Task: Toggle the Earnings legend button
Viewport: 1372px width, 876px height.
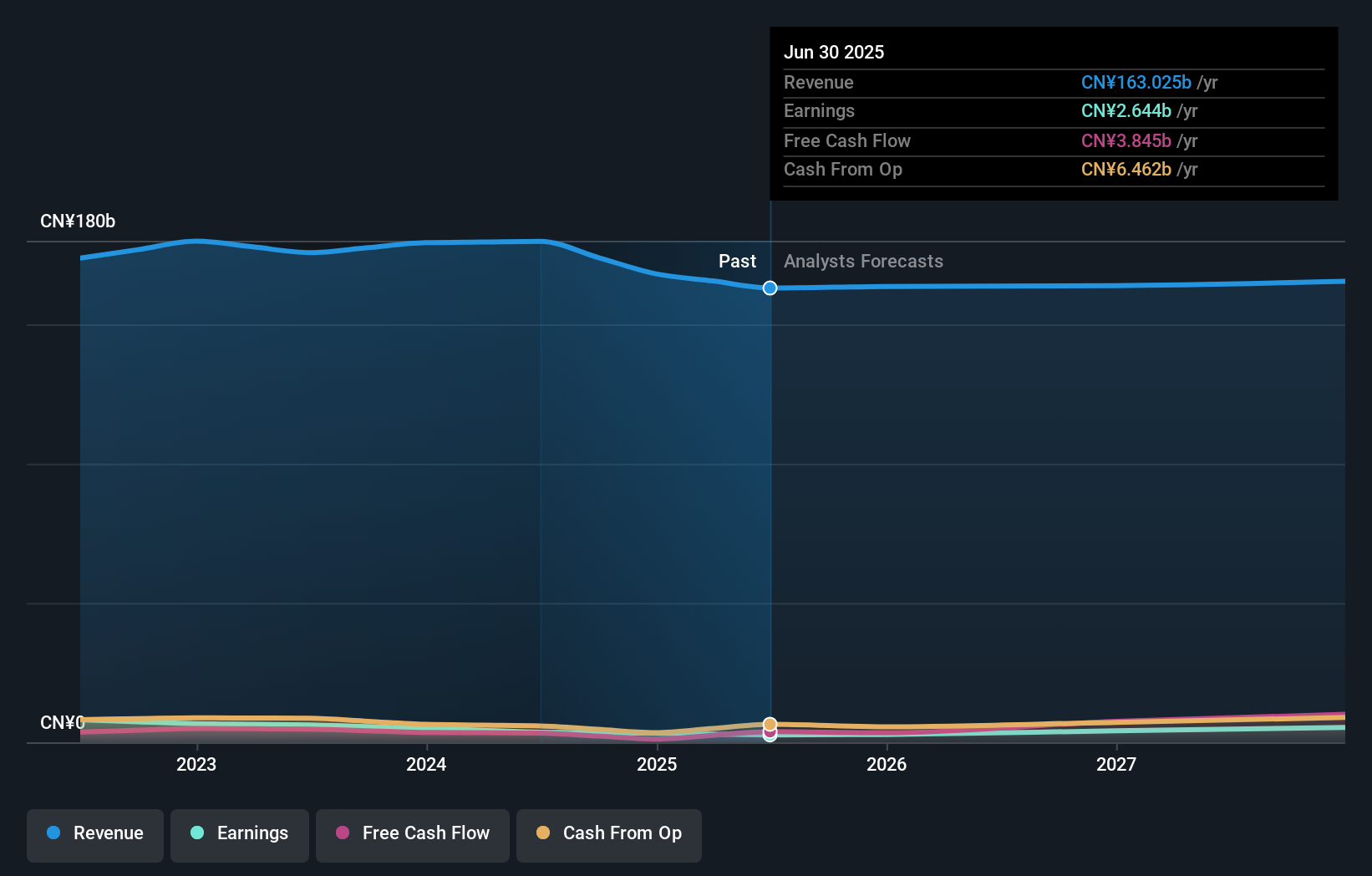Action: point(240,835)
